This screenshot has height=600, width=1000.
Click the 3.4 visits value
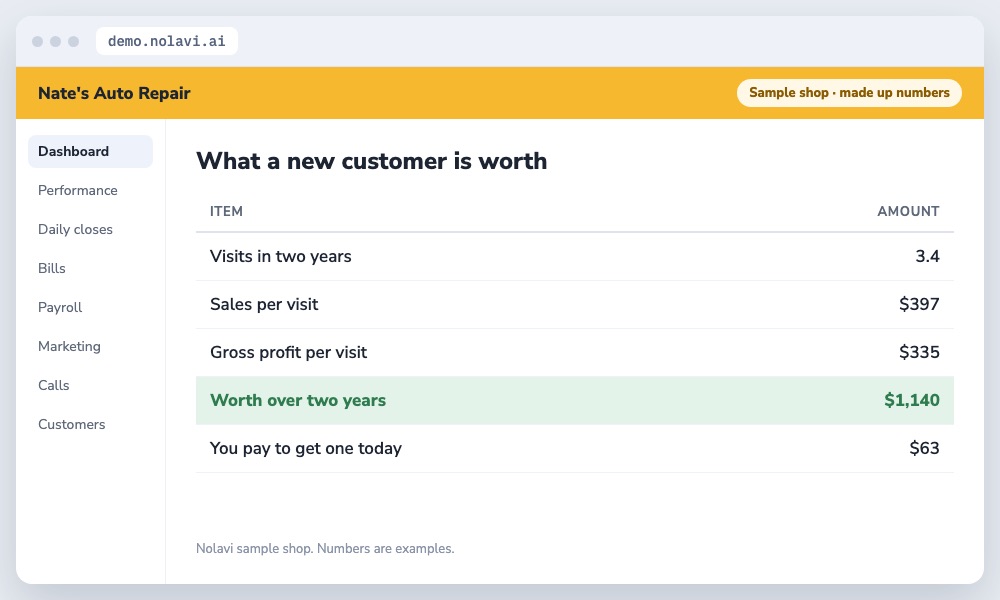(x=927, y=256)
